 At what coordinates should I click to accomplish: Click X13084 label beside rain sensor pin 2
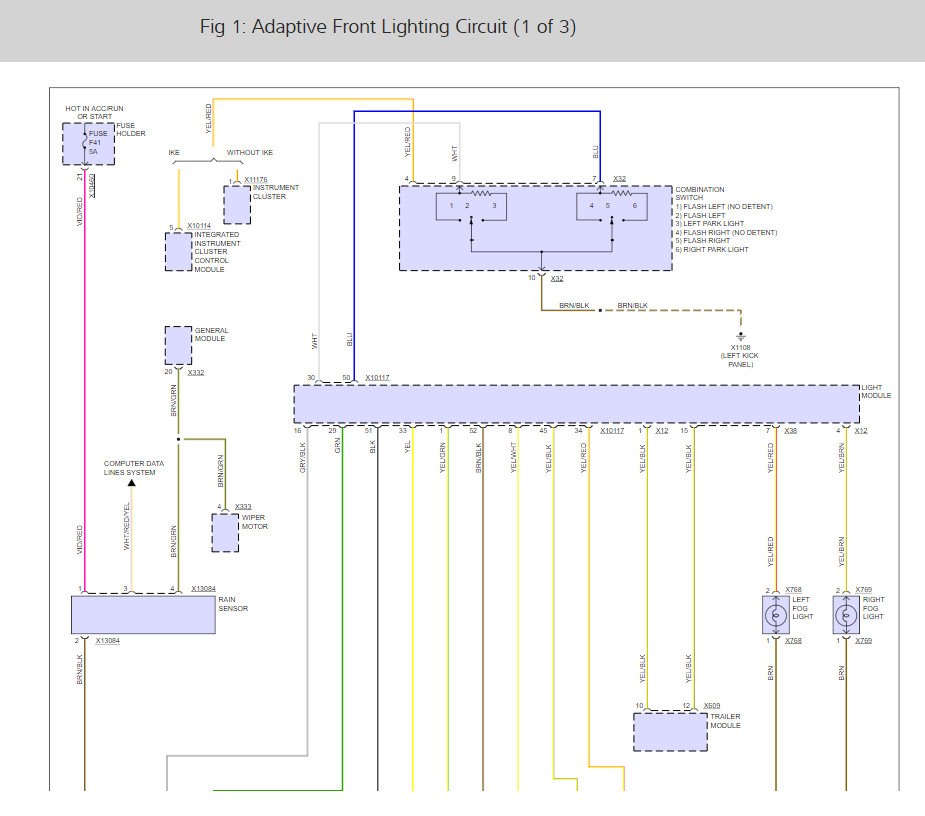pos(107,641)
